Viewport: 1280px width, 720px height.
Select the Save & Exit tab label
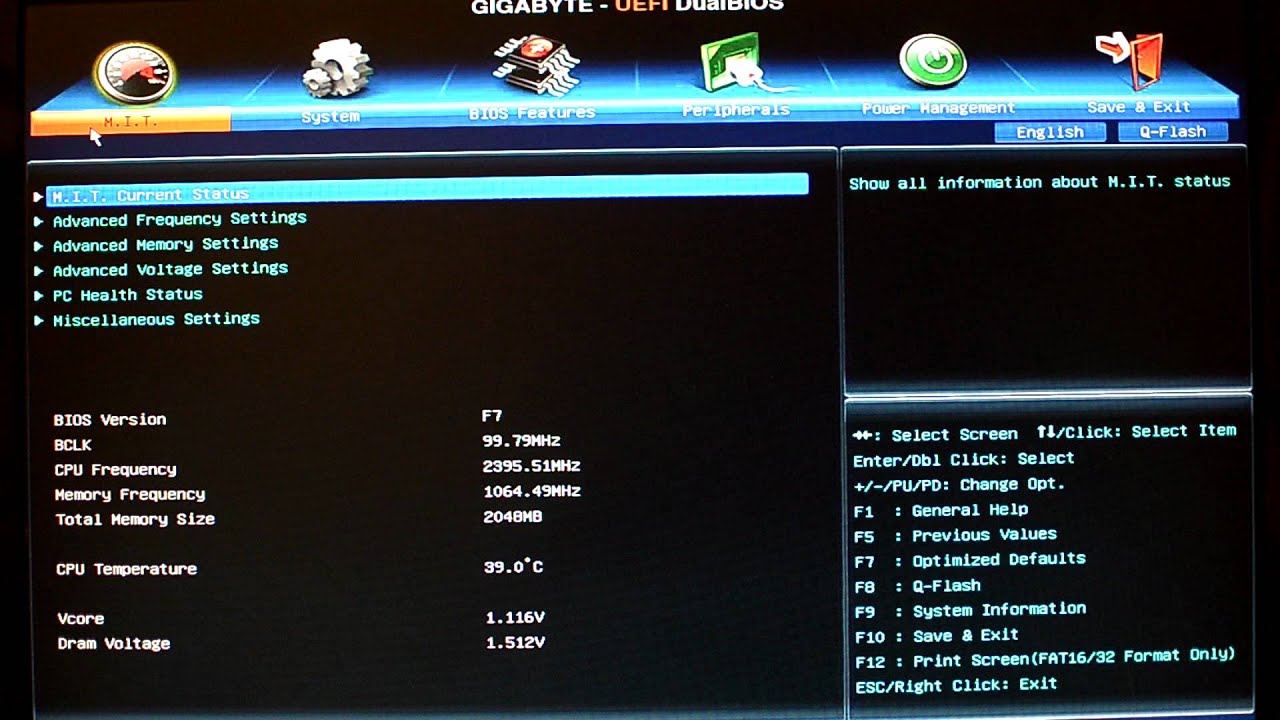click(1139, 107)
